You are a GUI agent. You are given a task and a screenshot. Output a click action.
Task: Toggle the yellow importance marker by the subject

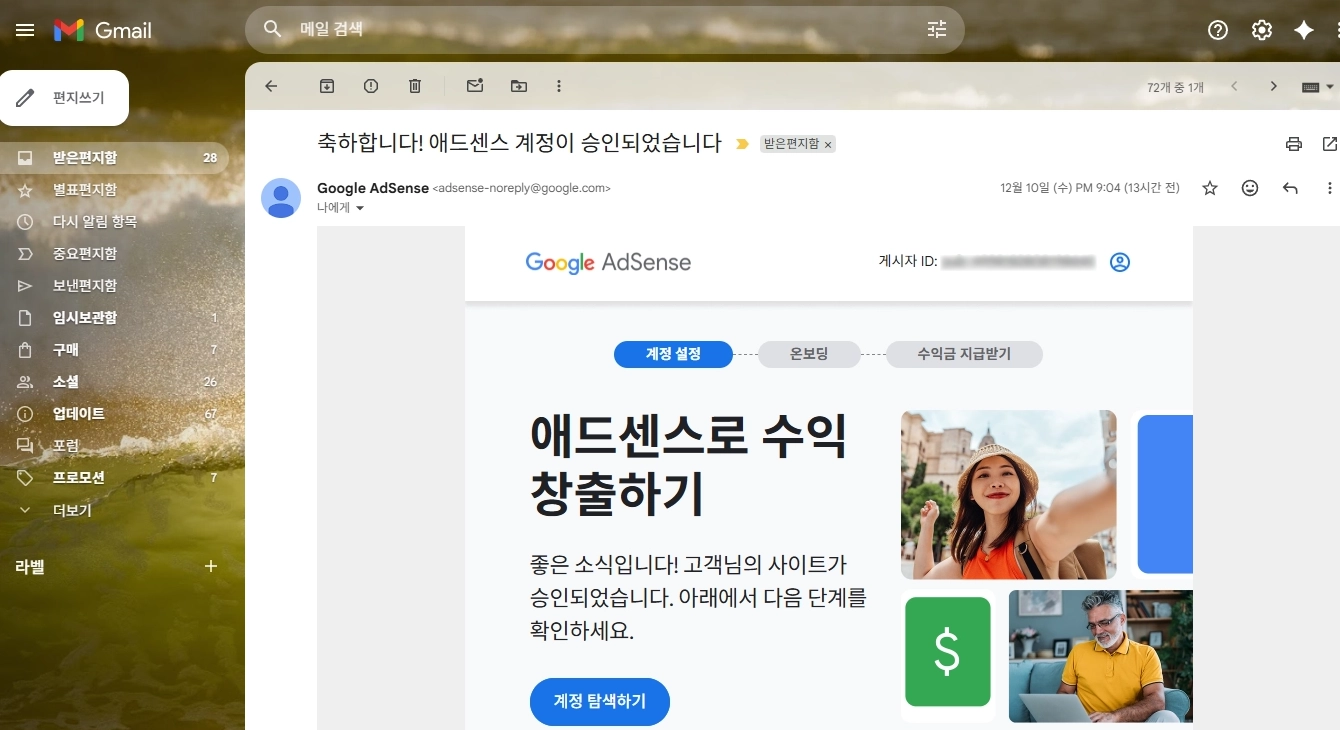click(742, 144)
